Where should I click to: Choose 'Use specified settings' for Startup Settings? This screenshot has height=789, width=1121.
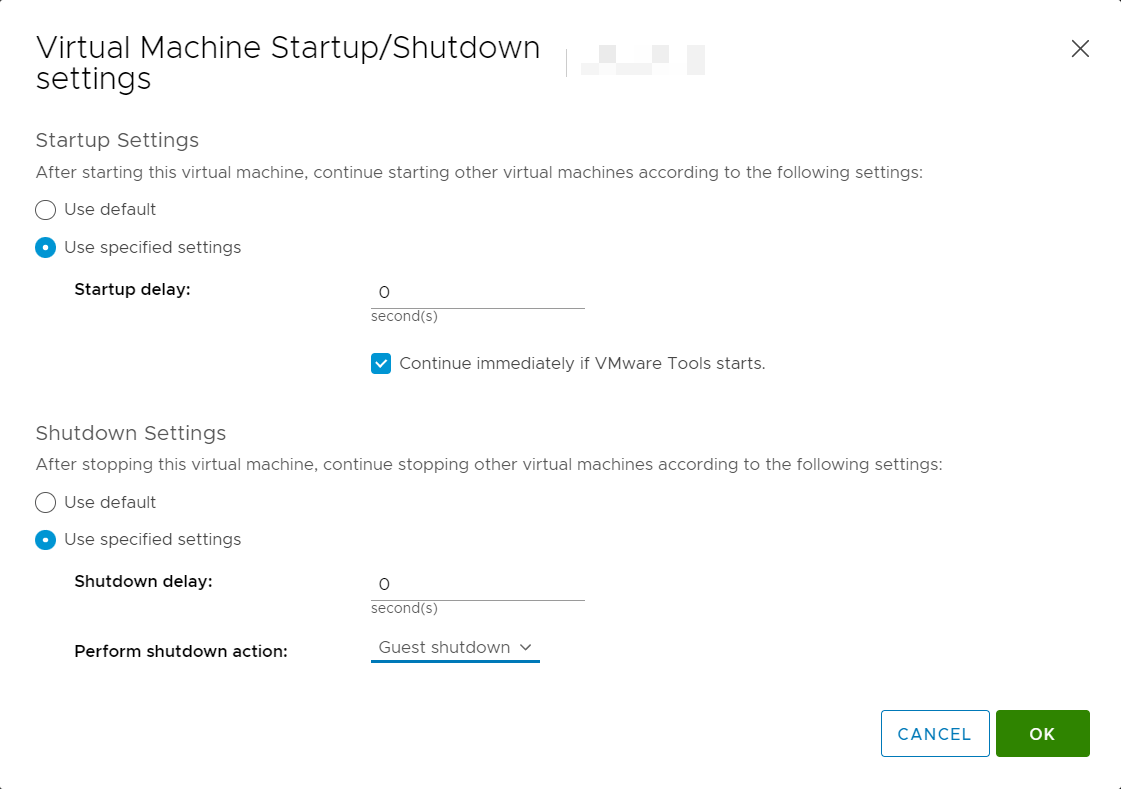46,248
